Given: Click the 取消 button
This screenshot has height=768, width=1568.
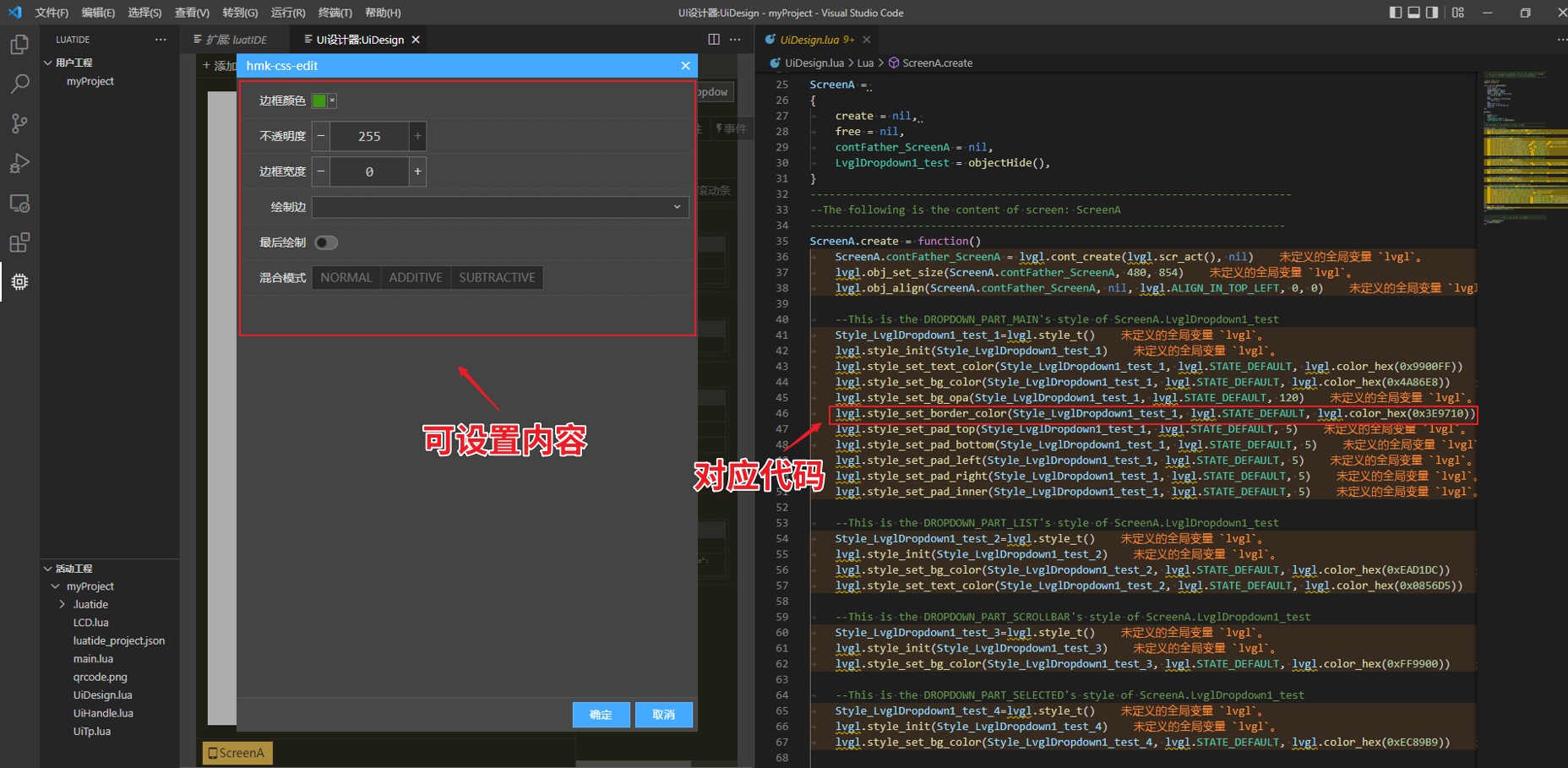Looking at the screenshot, I should click(x=663, y=715).
